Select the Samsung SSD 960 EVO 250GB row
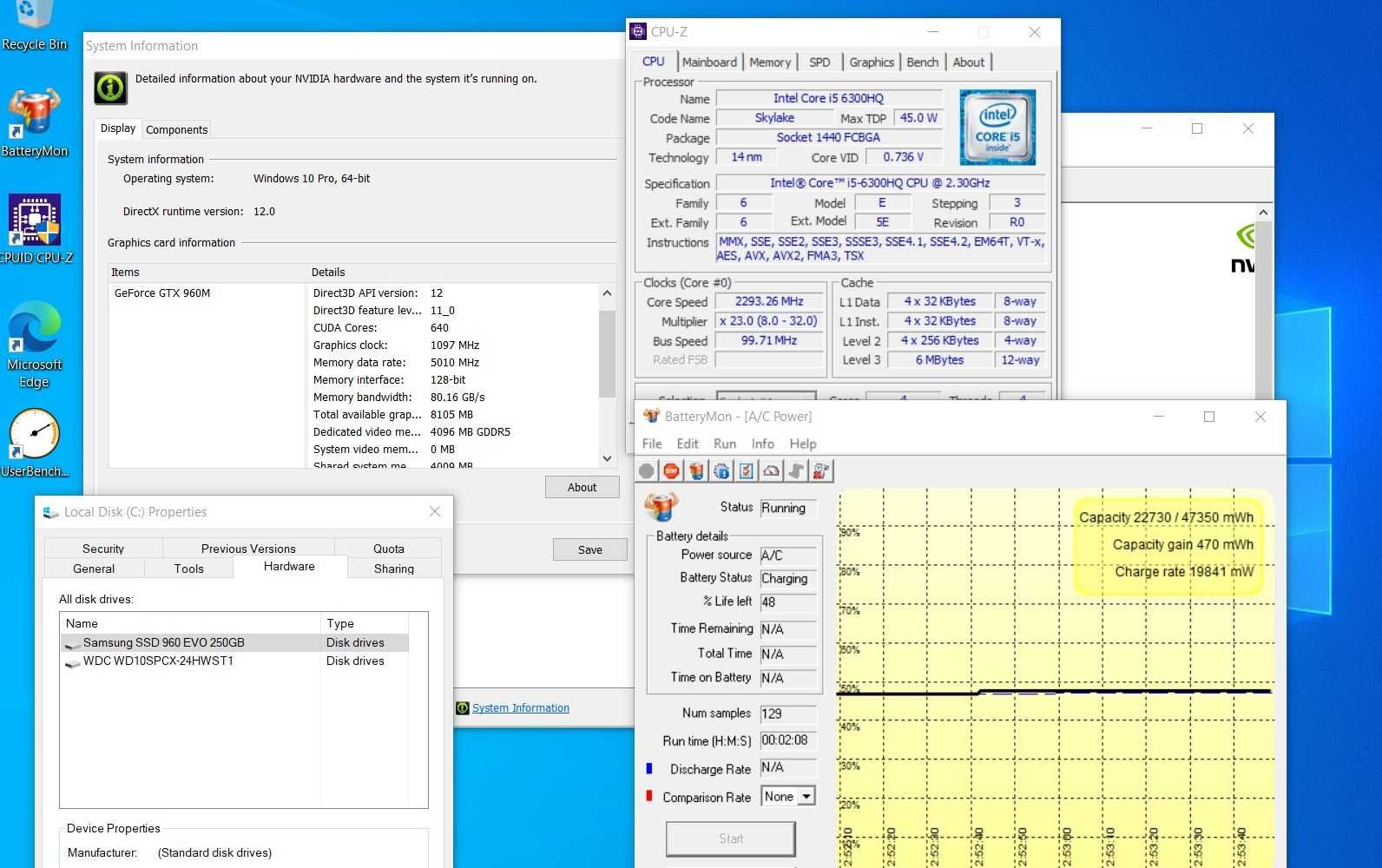1382x868 pixels. point(234,643)
